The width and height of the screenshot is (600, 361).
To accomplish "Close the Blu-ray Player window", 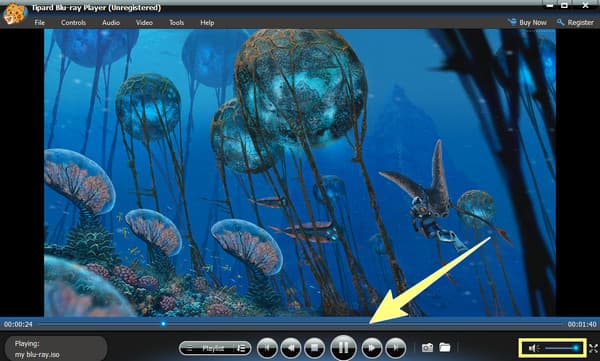I will [x=585, y=5].
